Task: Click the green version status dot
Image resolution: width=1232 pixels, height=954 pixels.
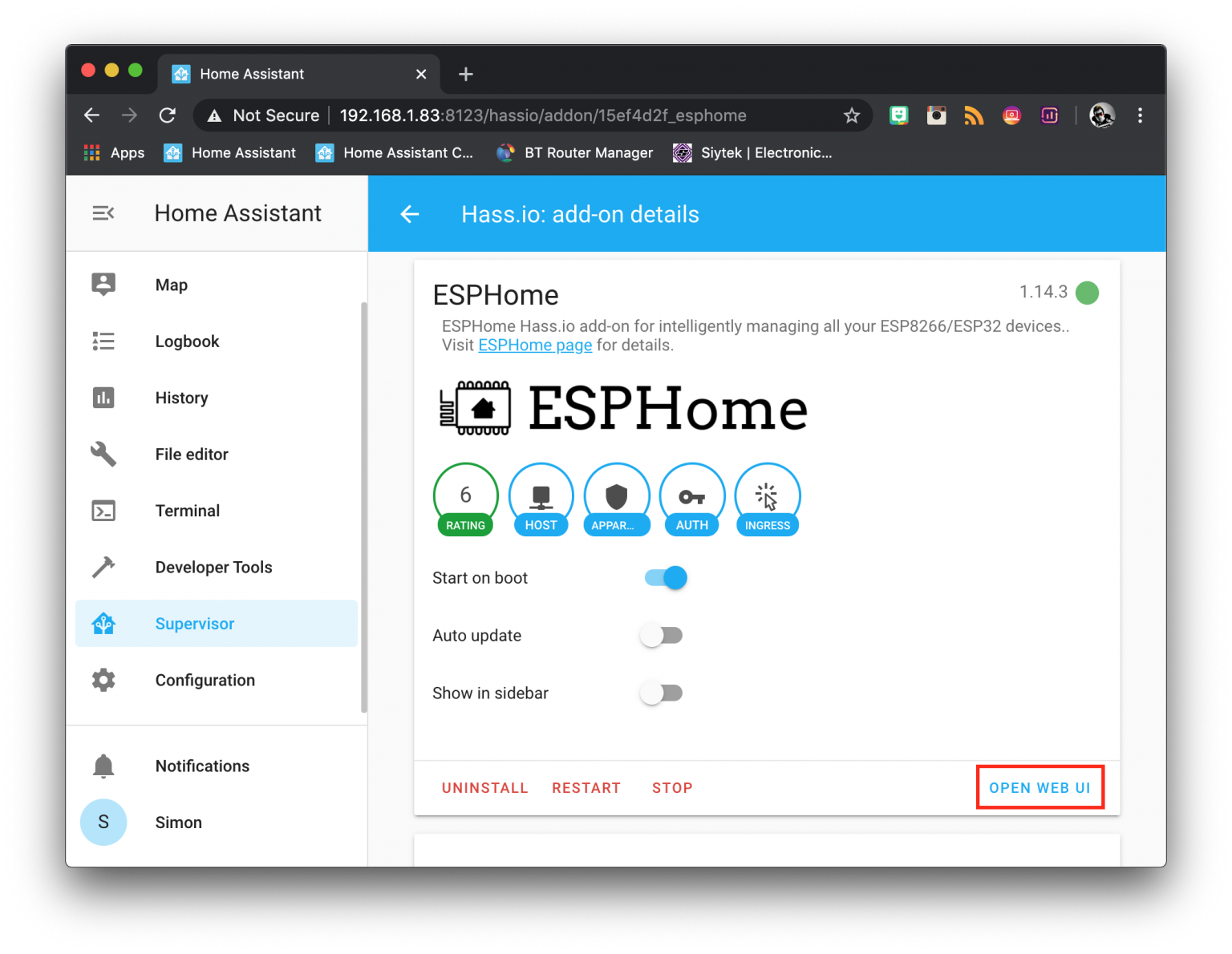Action: pos(1088,293)
